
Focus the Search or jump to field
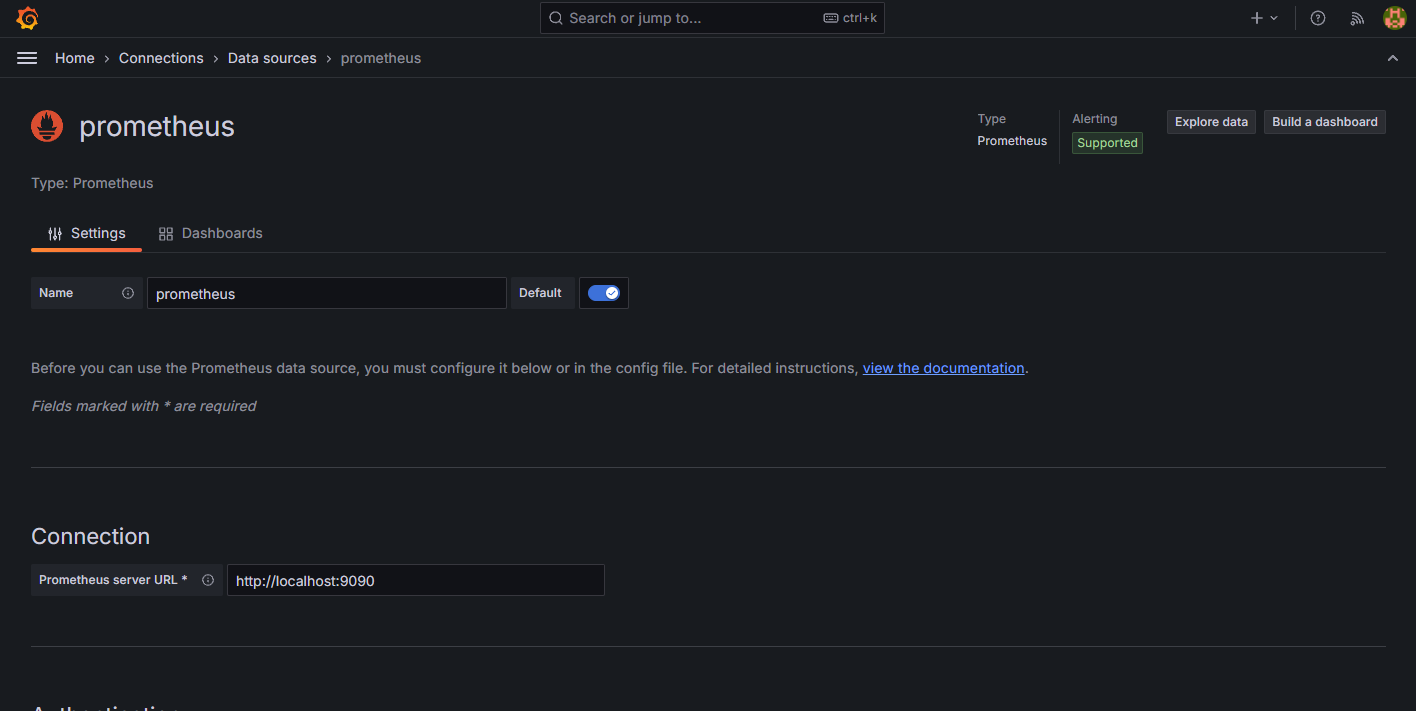[712, 18]
